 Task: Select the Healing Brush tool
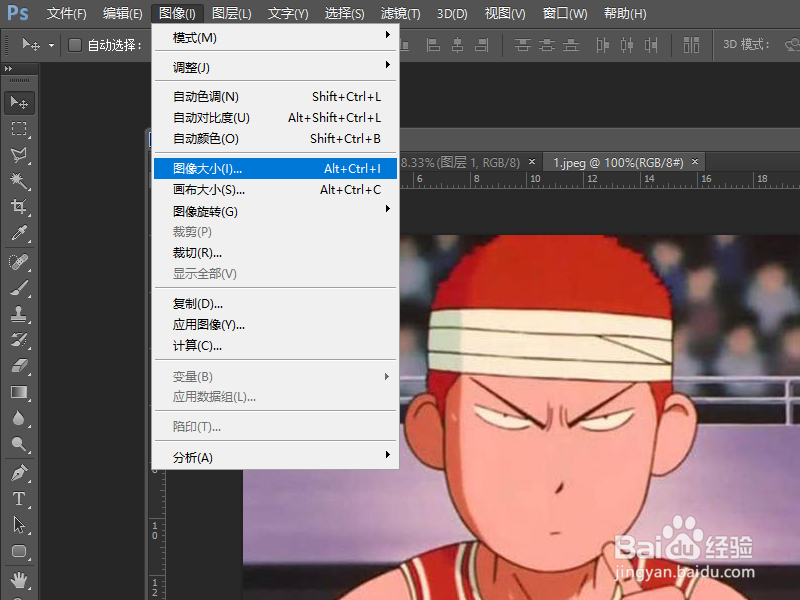coord(19,262)
